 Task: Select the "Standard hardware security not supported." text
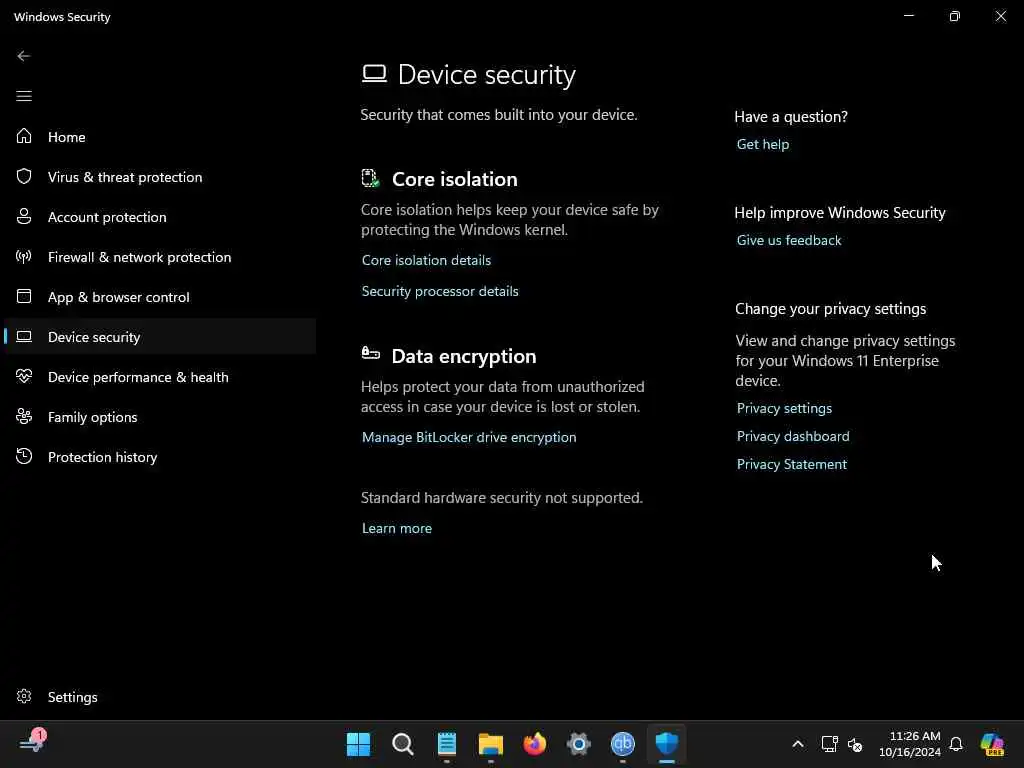pos(502,498)
